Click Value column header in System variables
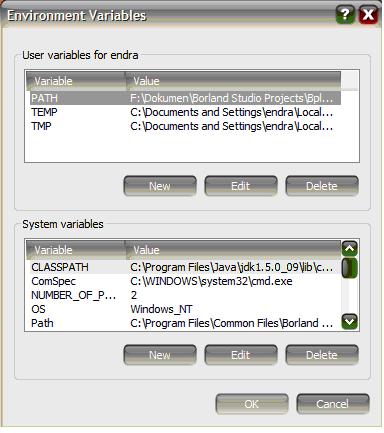The width and height of the screenshot is (384, 433). coord(233,250)
